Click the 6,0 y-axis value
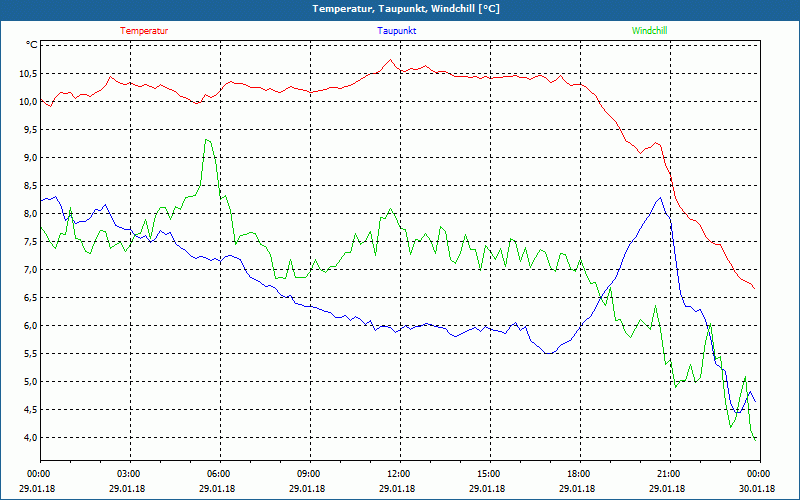 (x=31, y=326)
